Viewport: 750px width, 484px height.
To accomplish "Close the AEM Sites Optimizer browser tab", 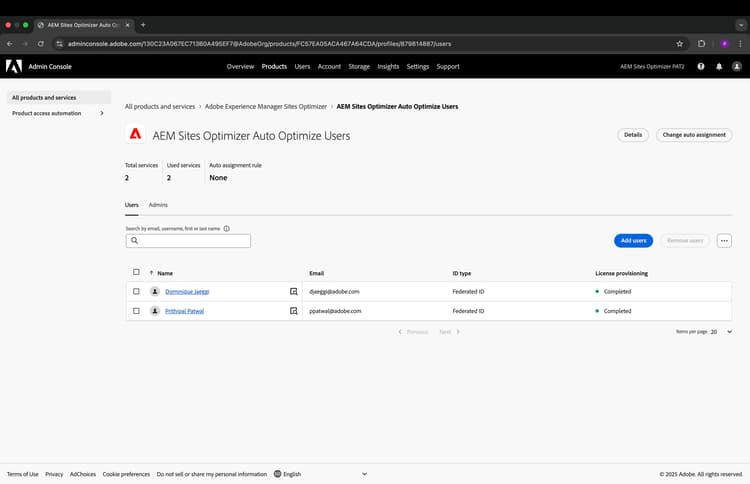I will 128,25.
